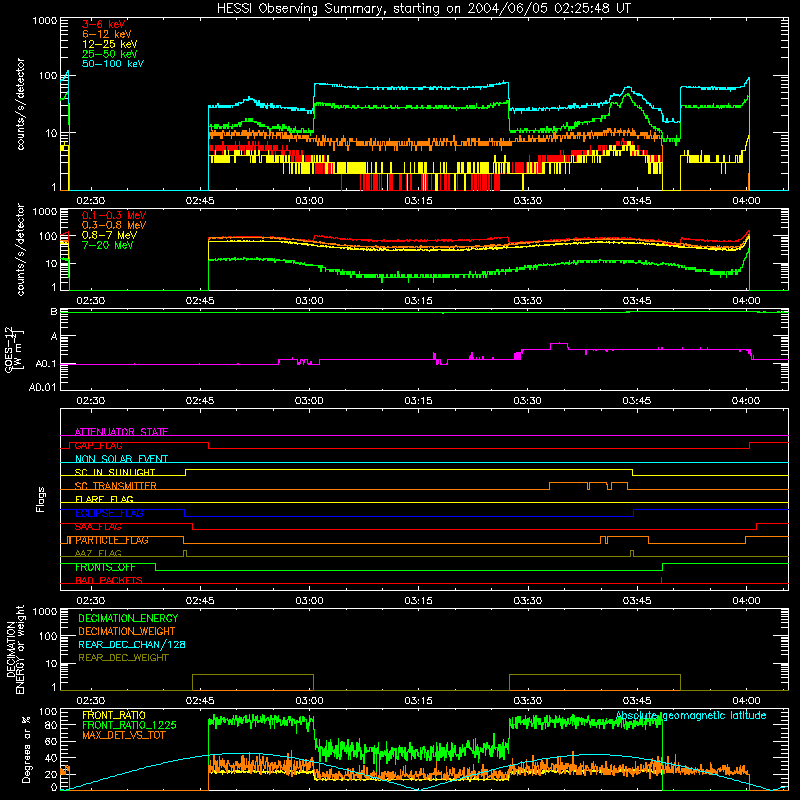
Task: Select the SC_IN_SUNLIGHT flag label
Action: pos(115,472)
